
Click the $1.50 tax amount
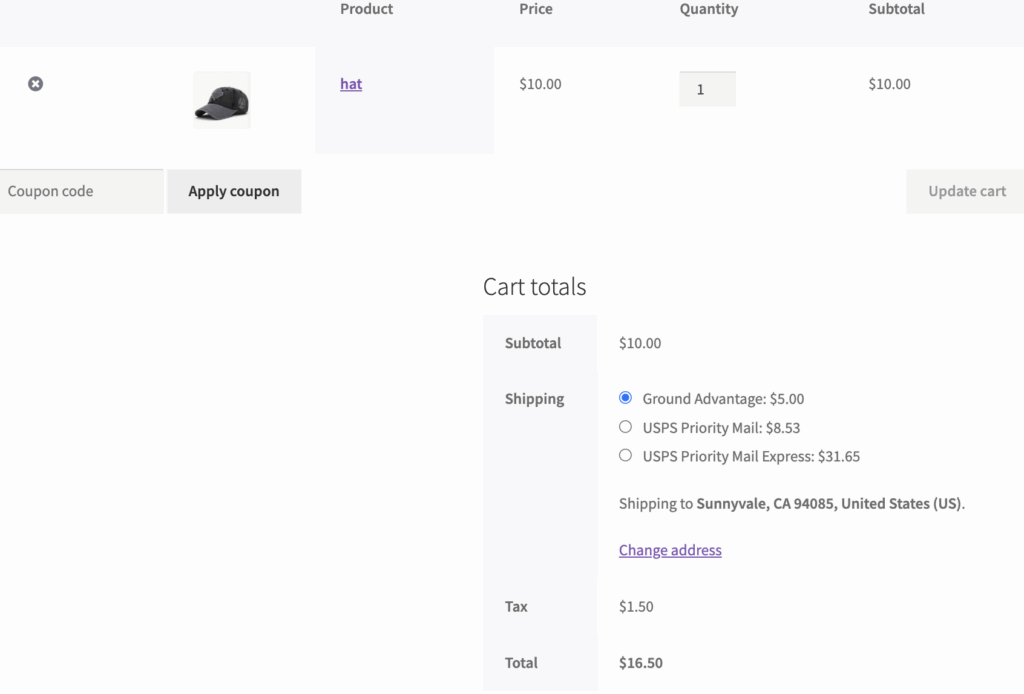tap(636, 607)
